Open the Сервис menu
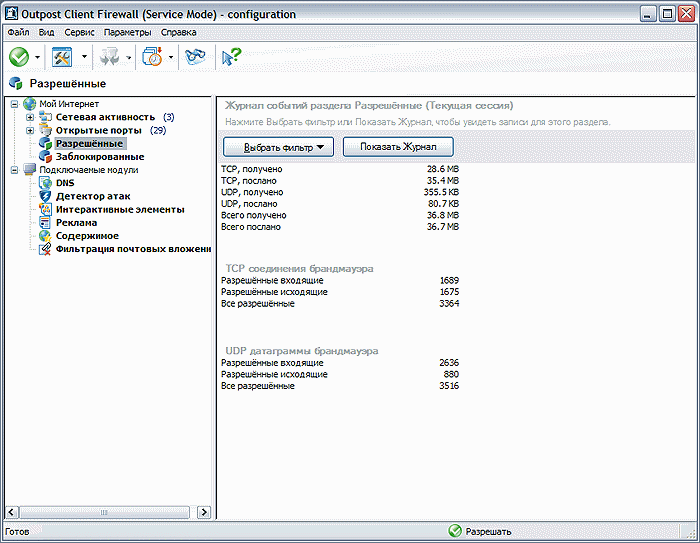 tap(79, 32)
